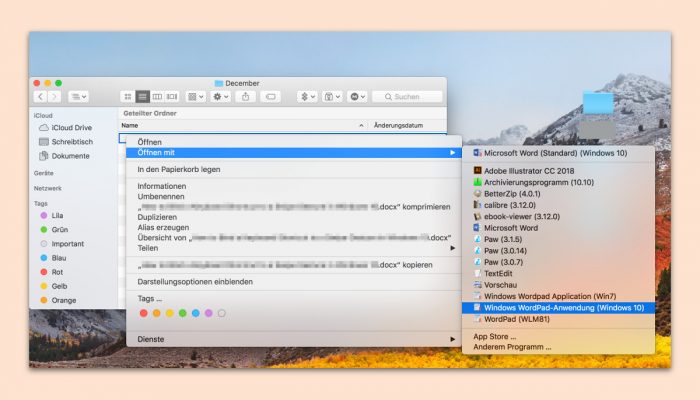
Task: Open the arrange-by grid dropdown
Action: tap(196, 96)
